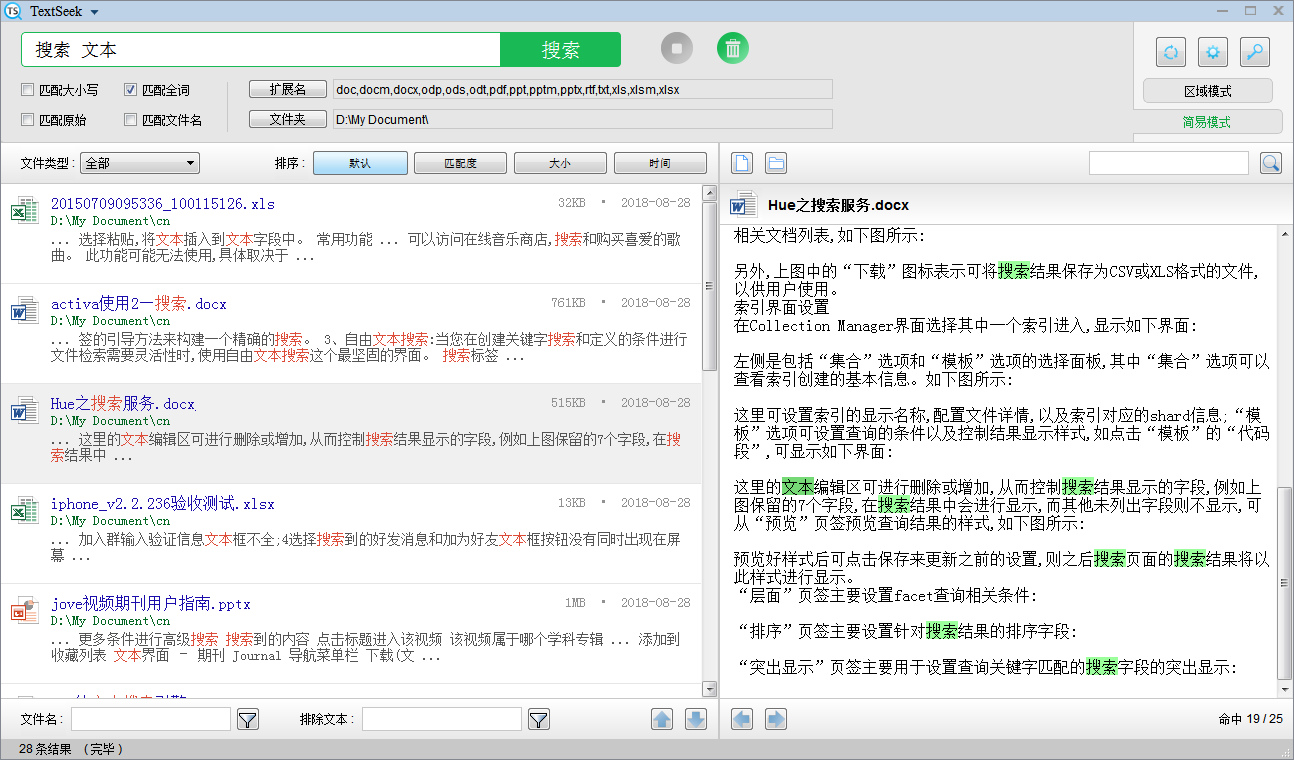Screen dimensions: 1294x760
Task: Sort results by 时间
Action: [660, 163]
